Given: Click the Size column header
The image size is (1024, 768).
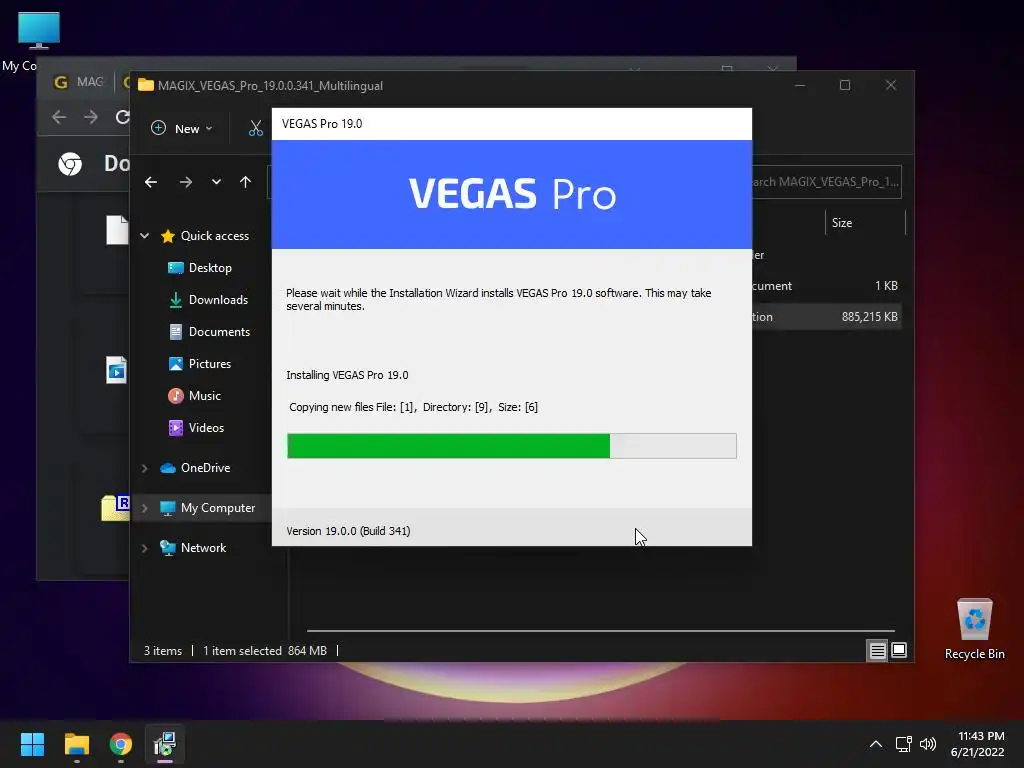Looking at the screenshot, I should tap(865, 223).
